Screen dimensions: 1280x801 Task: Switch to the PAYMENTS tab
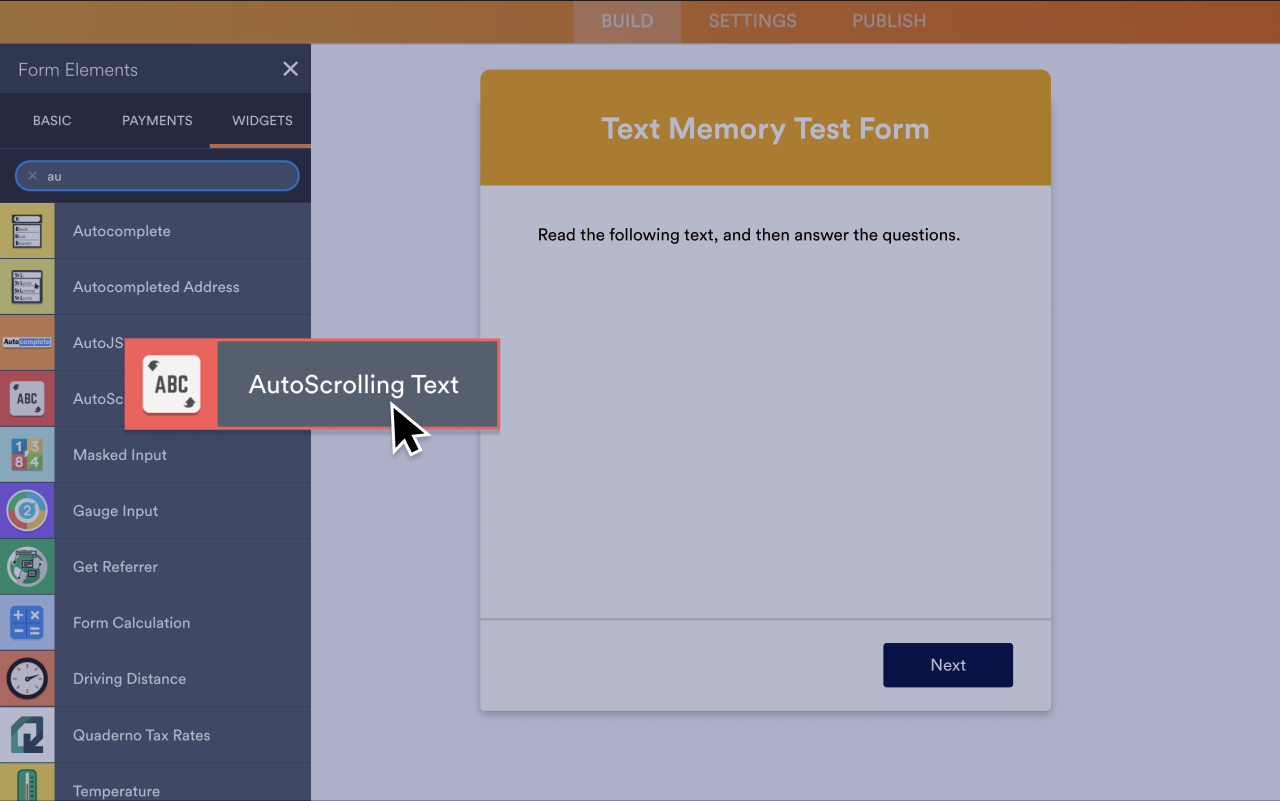point(156,120)
